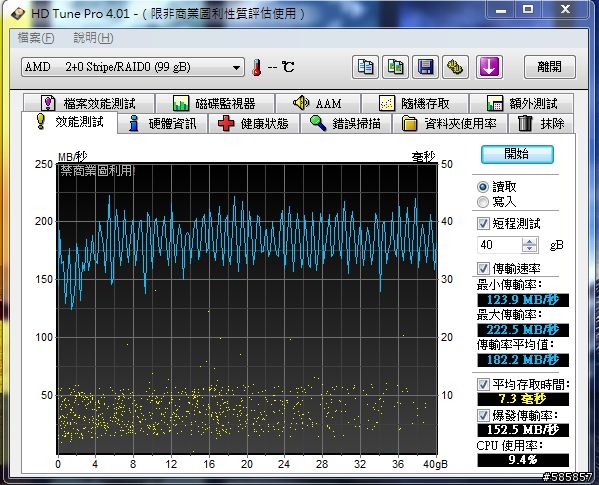Click the copy screenshot to clipboard icon
This screenshot has height=485, width=599.
pos(395,67)
